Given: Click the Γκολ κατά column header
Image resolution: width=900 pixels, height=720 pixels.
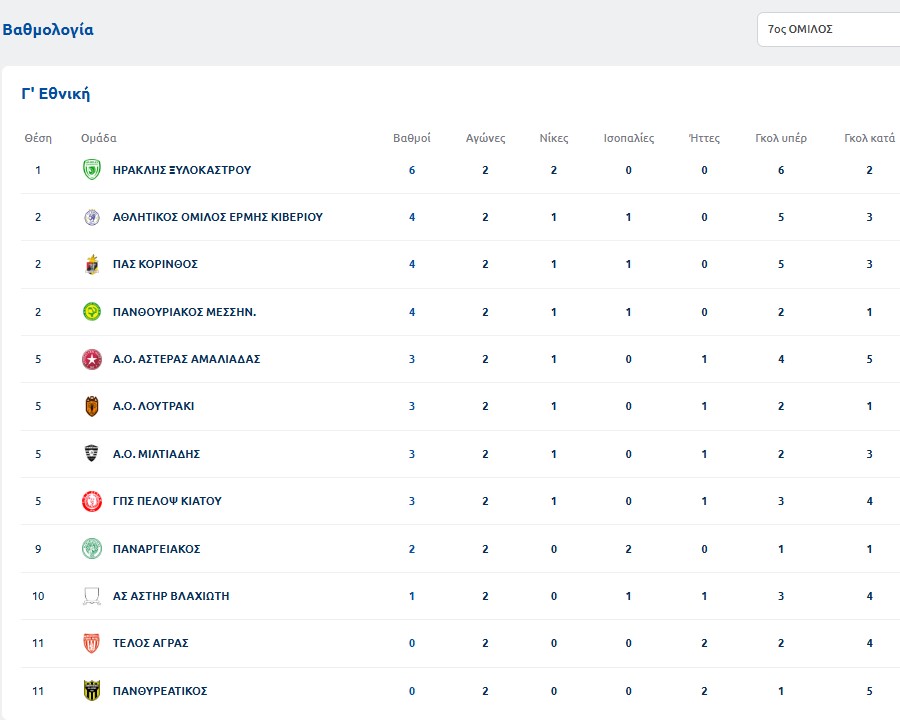Looking at the screenshot, I should [x=870, y=138].
